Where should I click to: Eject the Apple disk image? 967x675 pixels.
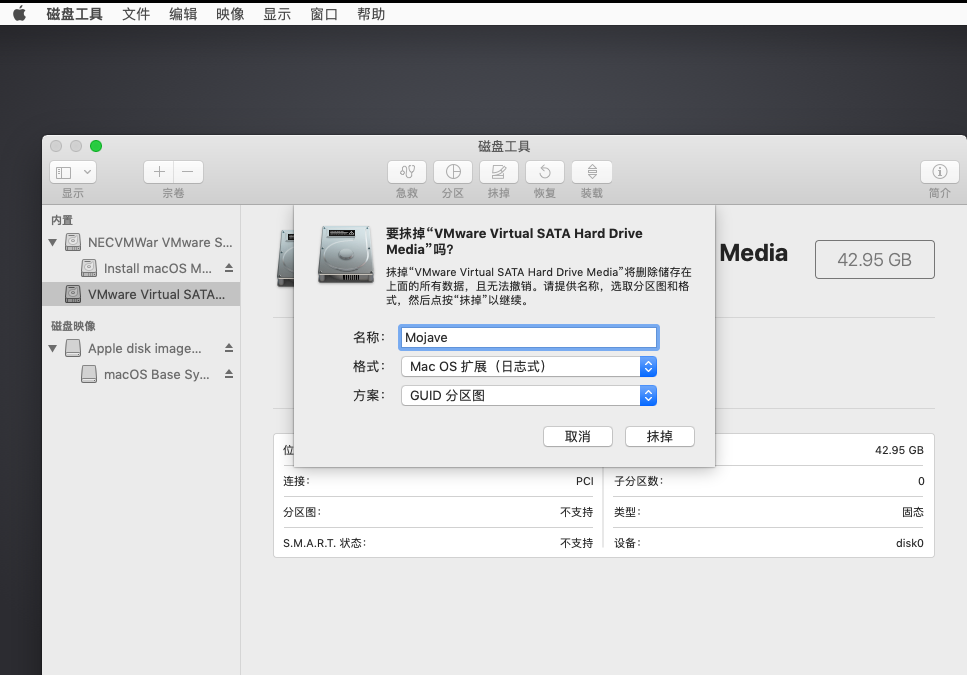229,348
